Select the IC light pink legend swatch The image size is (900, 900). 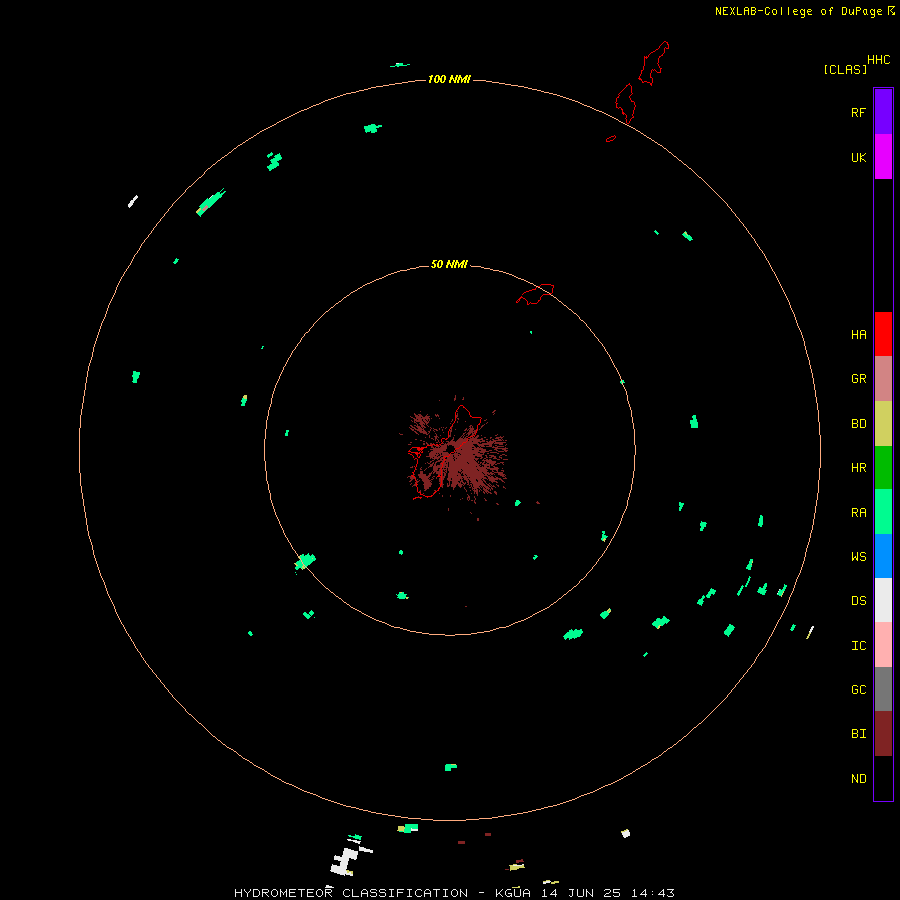[x=883, y=645]
